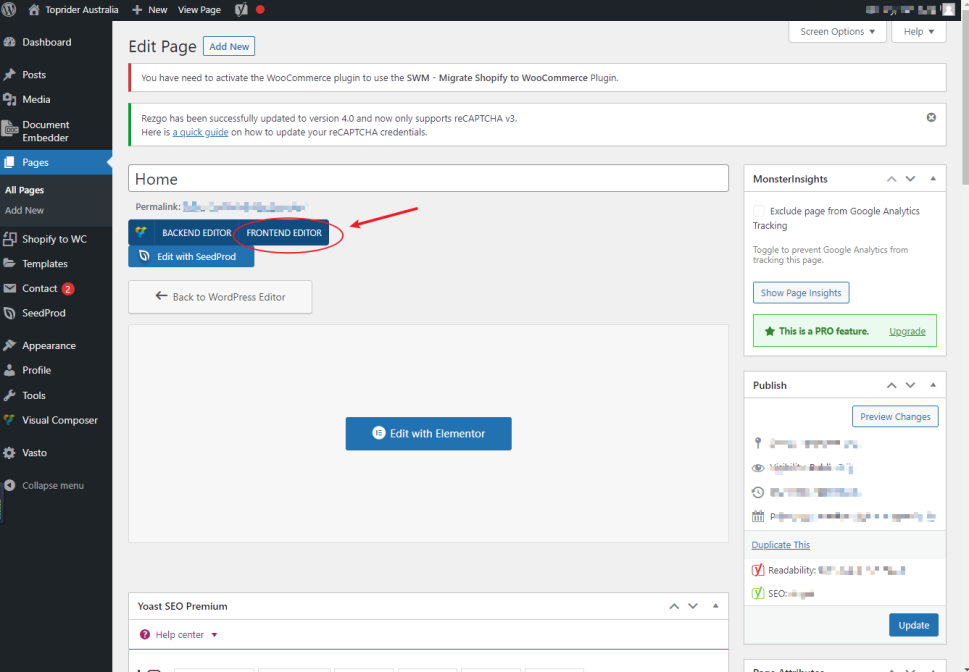Click the Collapse menu arrow icon
The image size is (969, 672).
pyautogui.click(x=9, y=485)
